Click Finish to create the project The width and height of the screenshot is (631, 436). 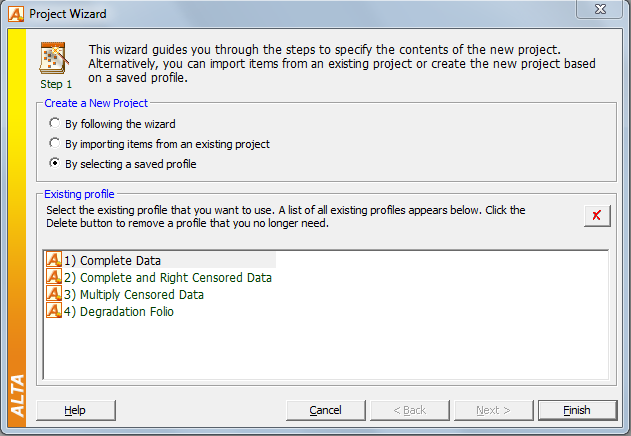point(577,410)
